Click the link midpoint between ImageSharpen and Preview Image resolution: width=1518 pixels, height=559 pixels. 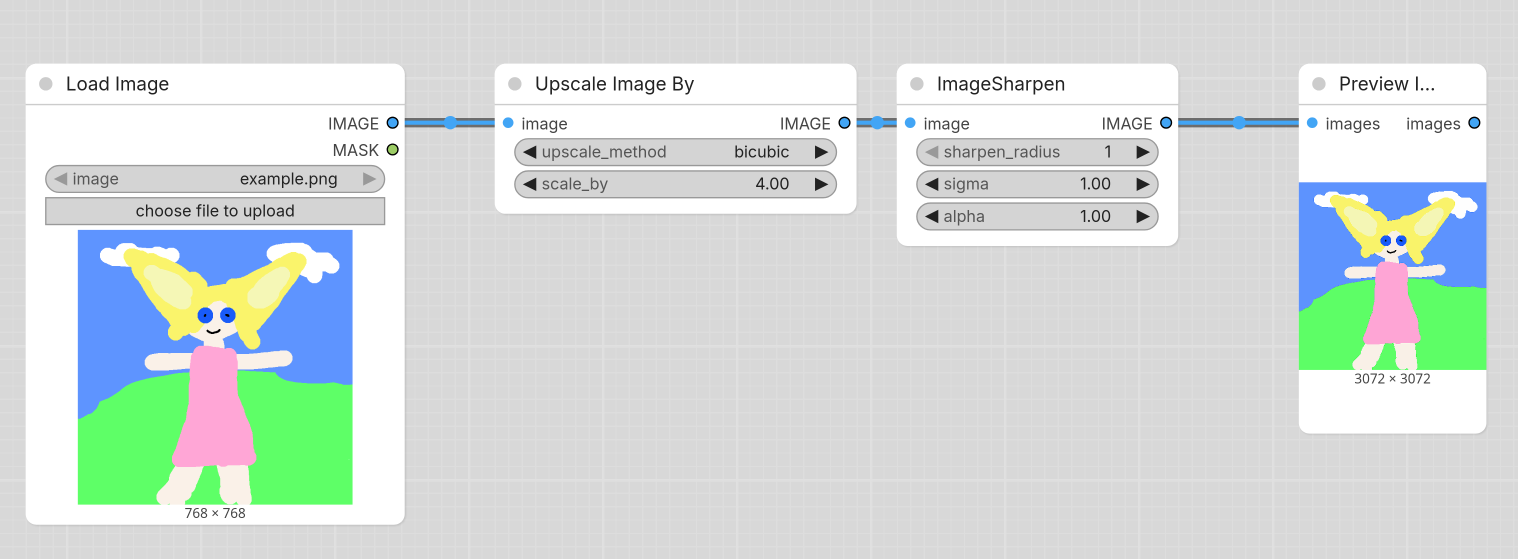(1239, 123)
